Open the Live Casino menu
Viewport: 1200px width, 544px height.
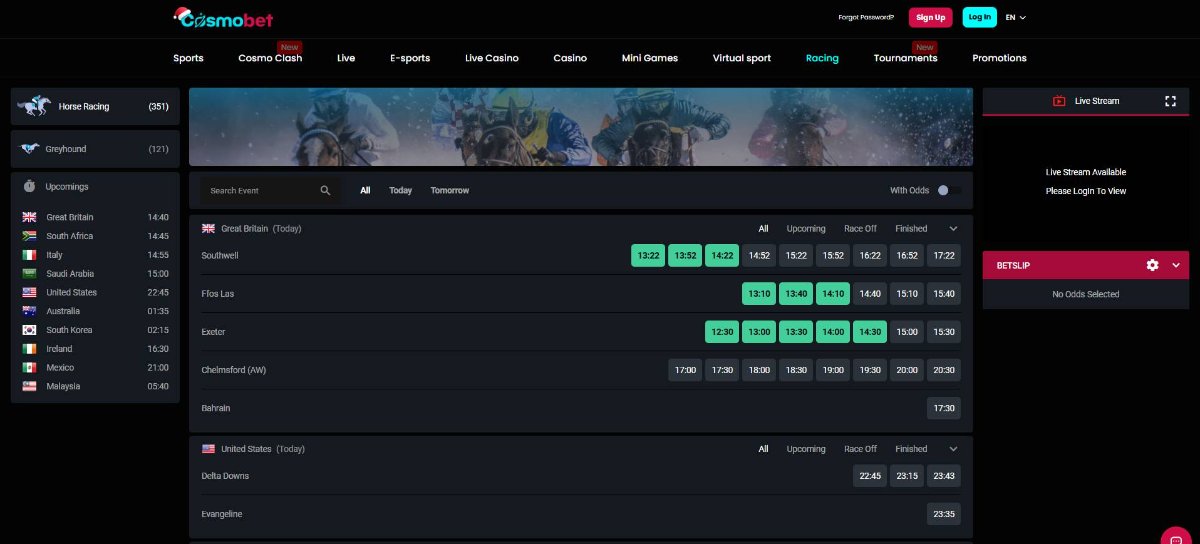(x=491, y=58)
